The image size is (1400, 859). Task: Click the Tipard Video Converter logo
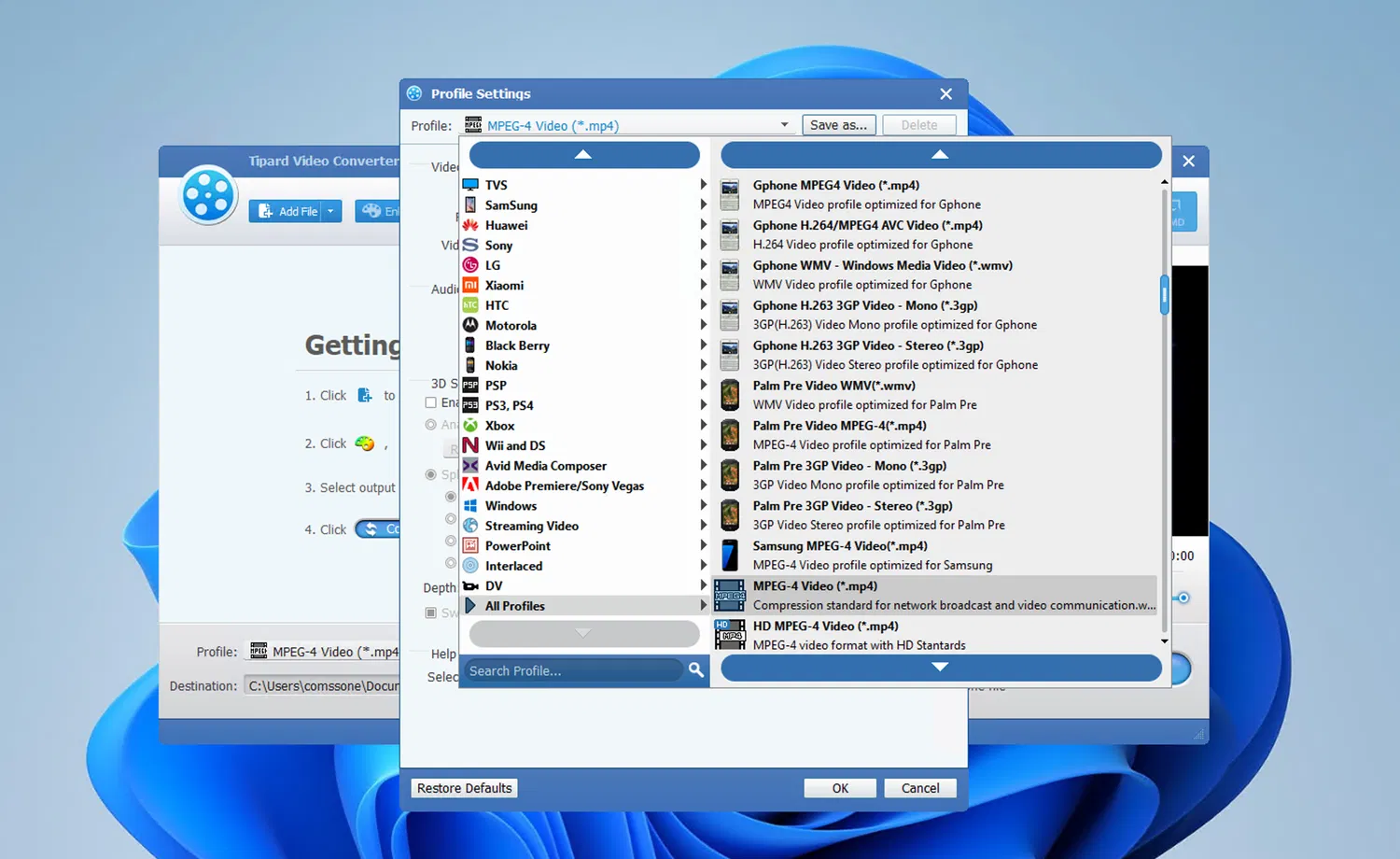pos(208,195)
